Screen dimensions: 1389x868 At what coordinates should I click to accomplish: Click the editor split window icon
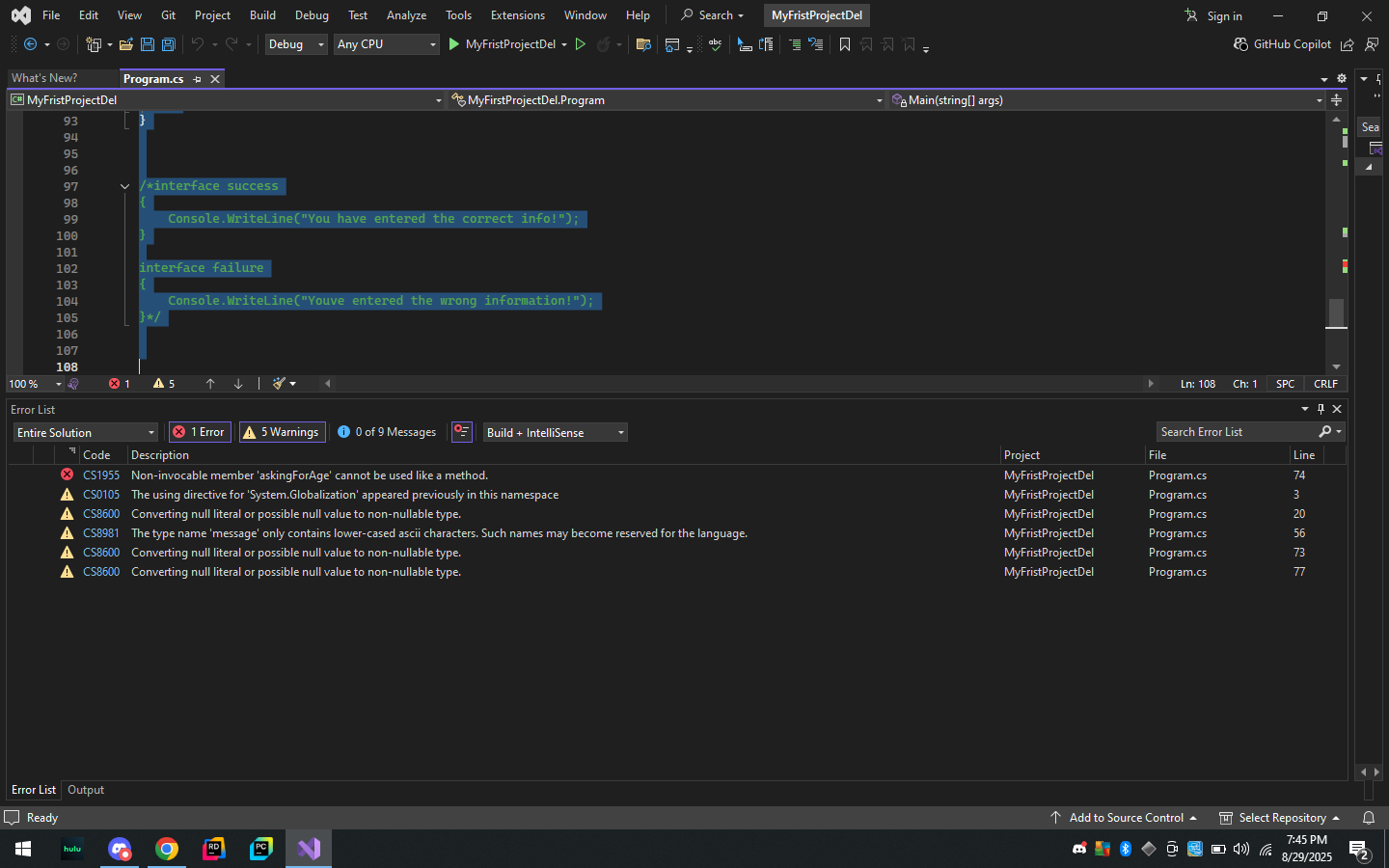(x=1336, y=100)
